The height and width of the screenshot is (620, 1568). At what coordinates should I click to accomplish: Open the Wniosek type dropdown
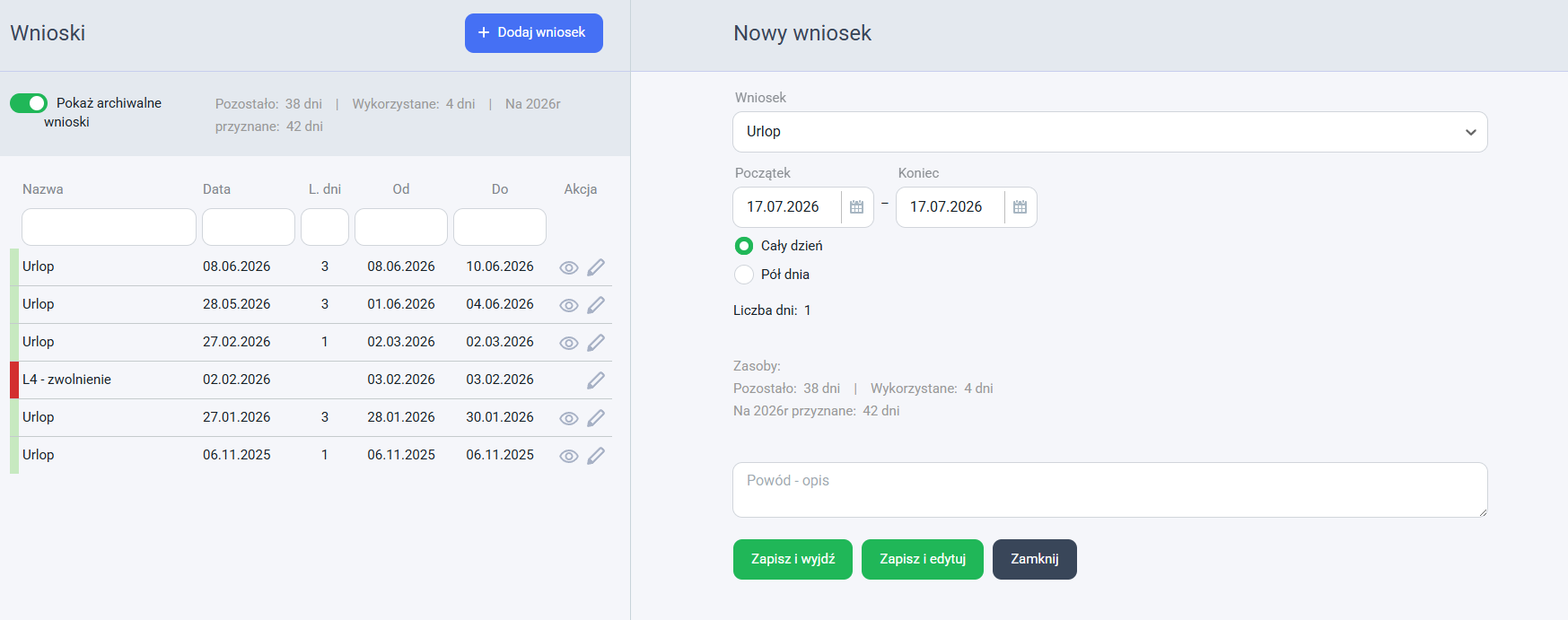point(1110,132)
